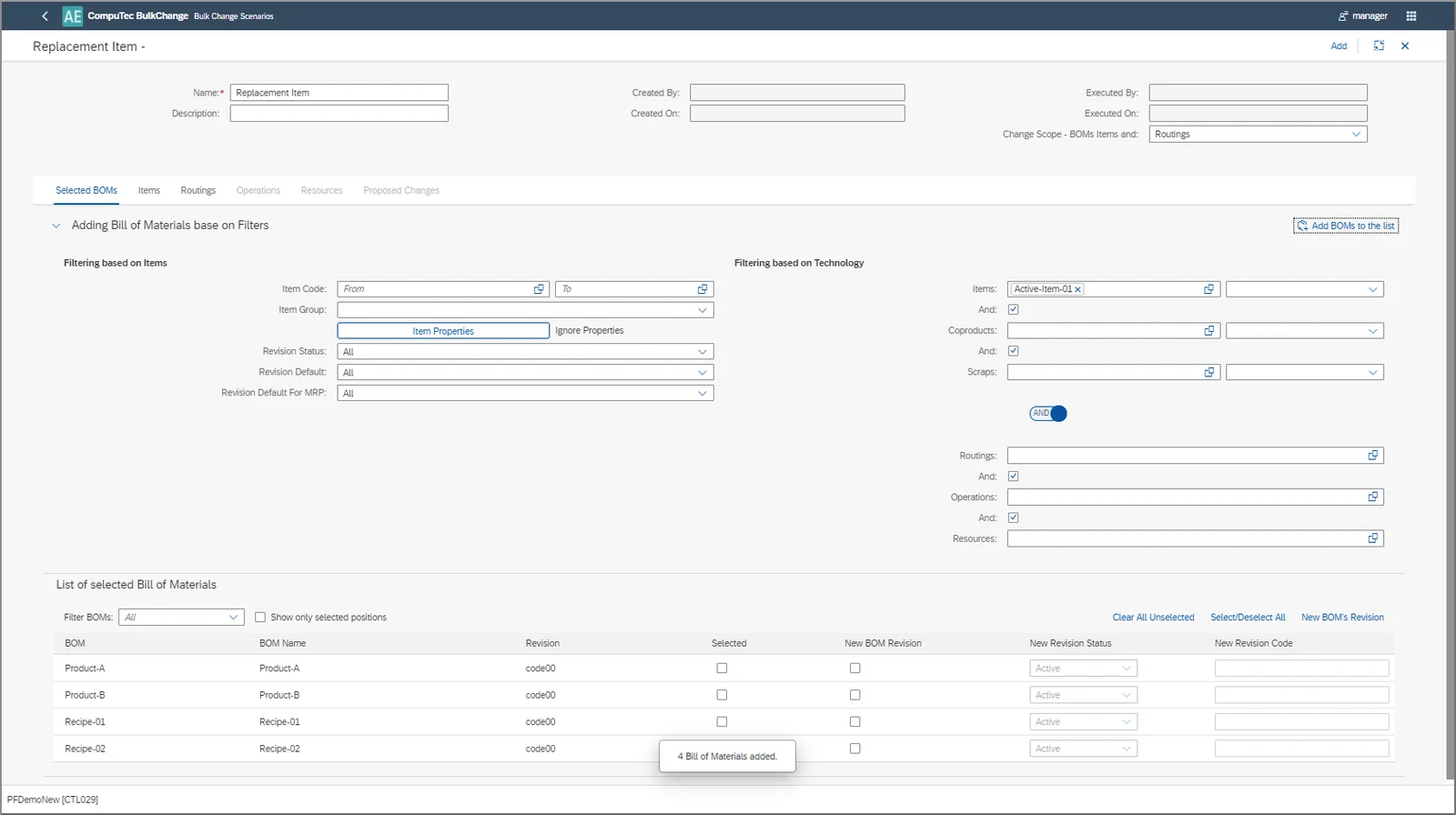This screenshot has height=815, width=1456.
Task: Open the app grid launcher icon
Action: click(1411, 15)
